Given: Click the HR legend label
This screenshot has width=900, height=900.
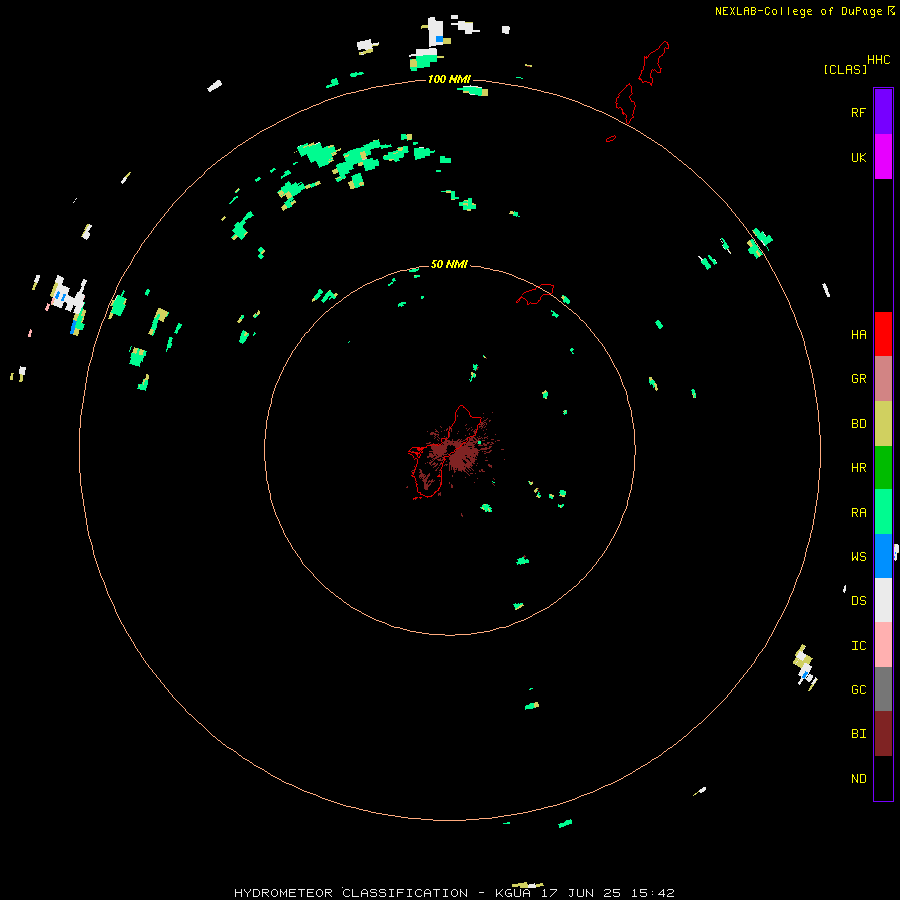Looking at the screenshot, I should pyautogui.click(x=858, y=468).
